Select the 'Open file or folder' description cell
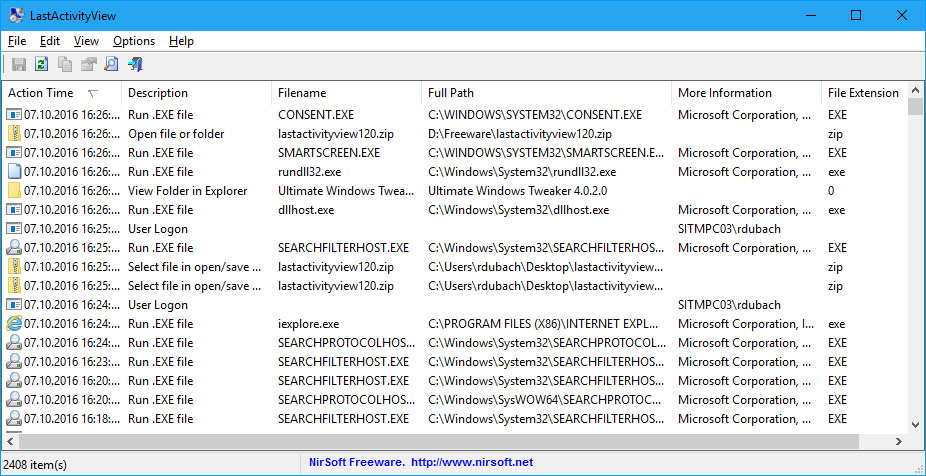The height and width of the screenshot is (476, 926). (x=176, y=134)
